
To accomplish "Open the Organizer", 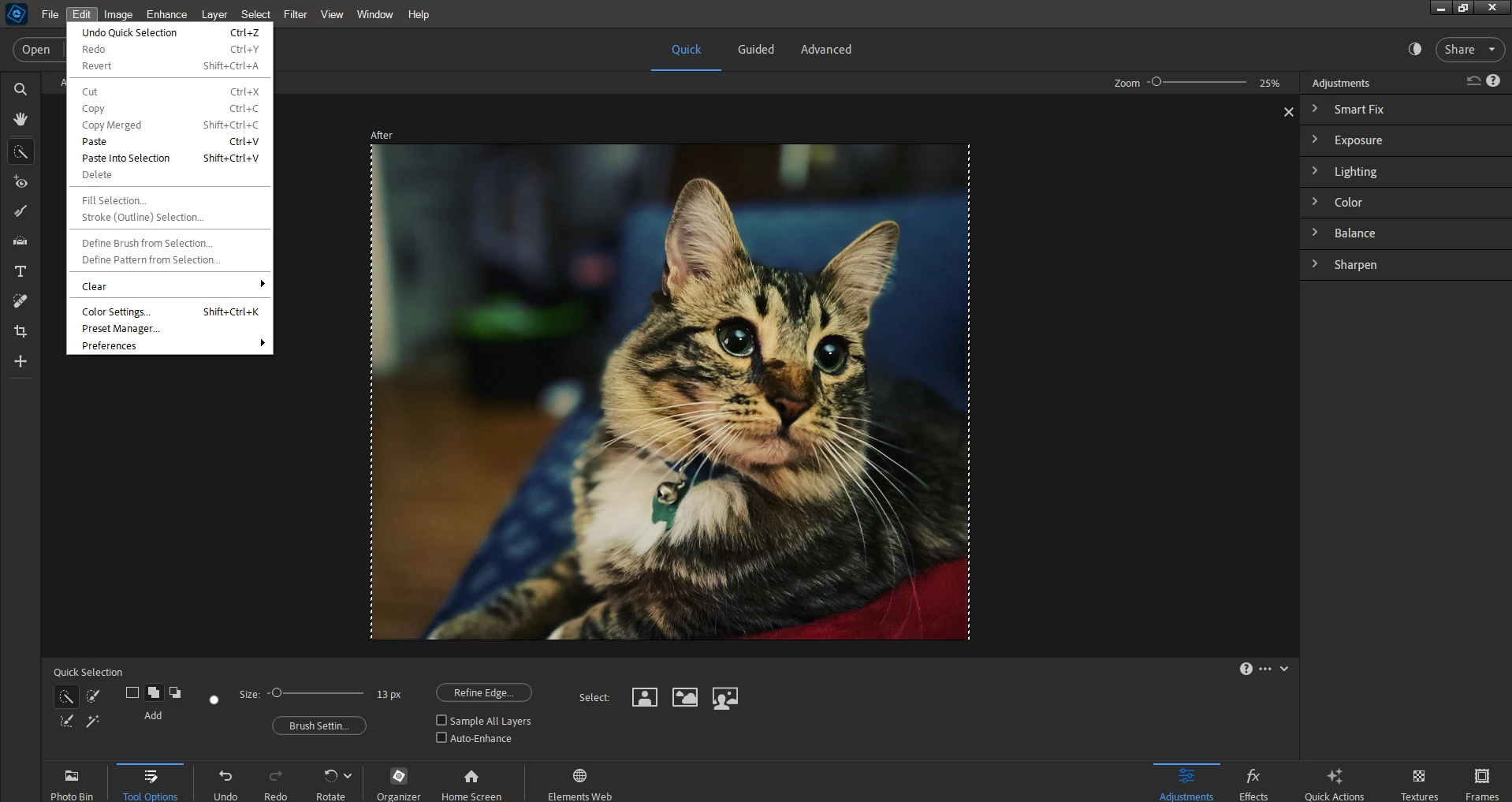I will click(399, 783).
